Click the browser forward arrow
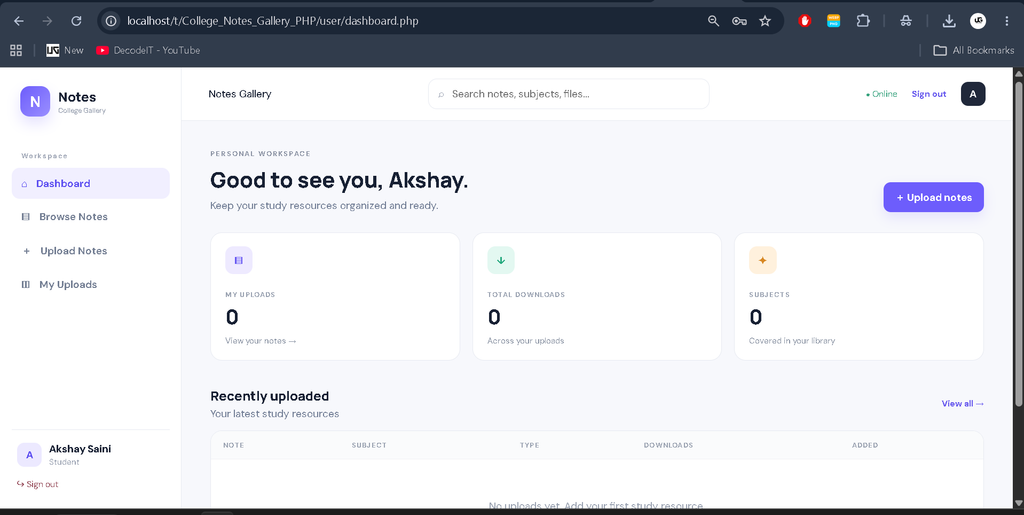The width and height of the screenshot is (1024, 515). pyautogui.click(x=47, y=21)
